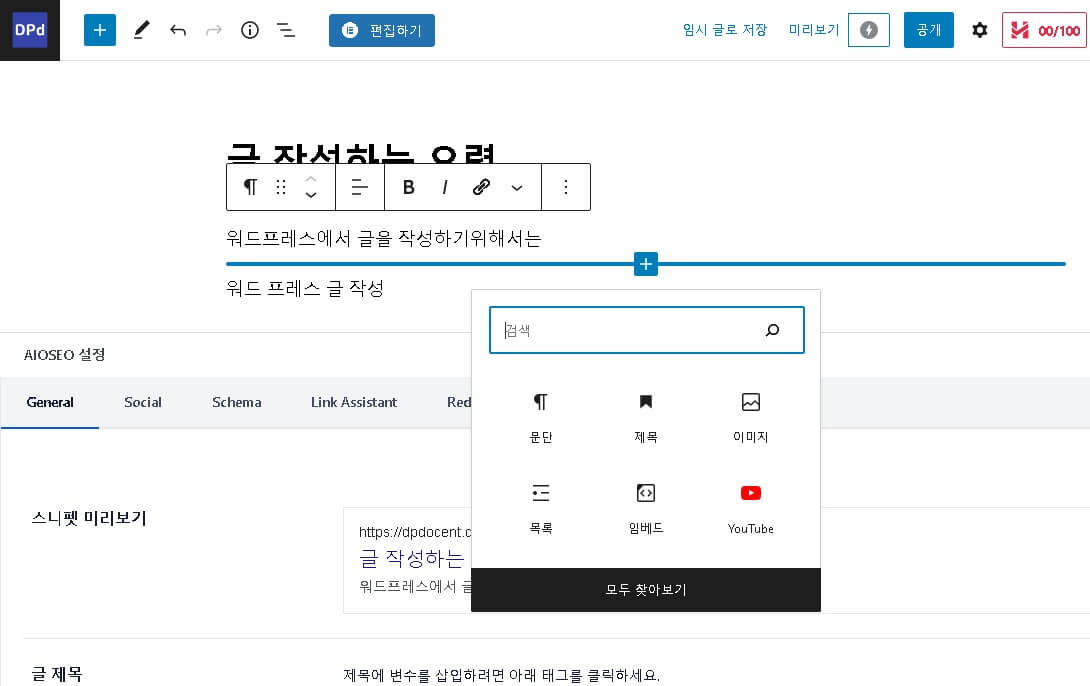
Task: Open the block inserter with the plus icon
Action: click(x=99, y=30)
